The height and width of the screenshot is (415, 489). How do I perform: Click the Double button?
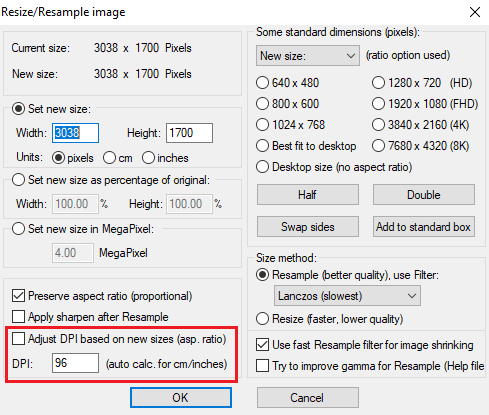(424, 195)
